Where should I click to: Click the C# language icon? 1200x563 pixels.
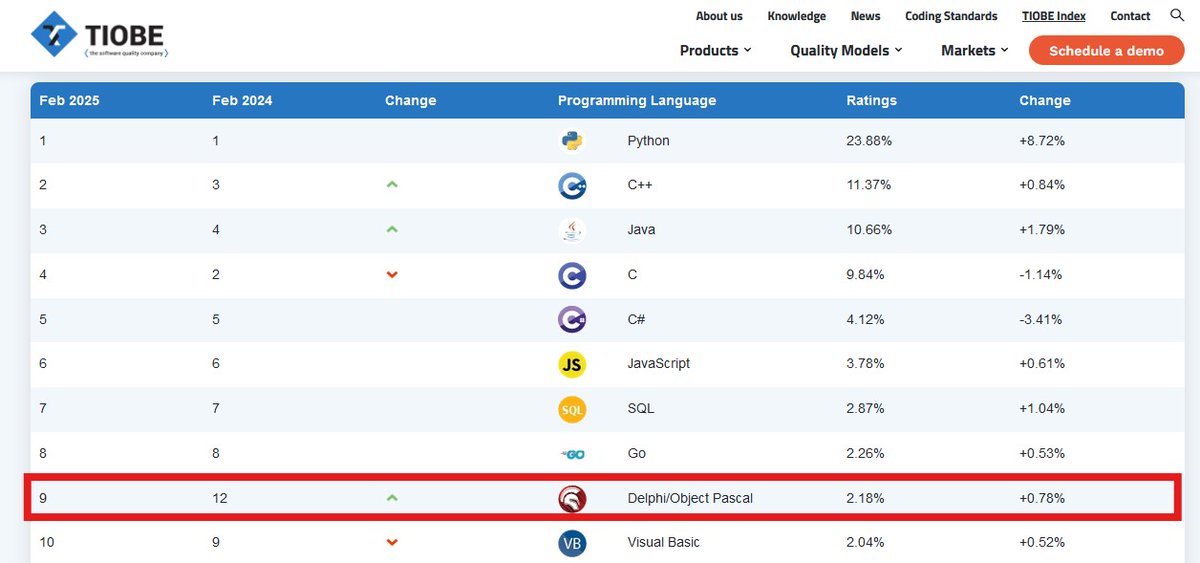pyautogui.click(x=572, y=319)
